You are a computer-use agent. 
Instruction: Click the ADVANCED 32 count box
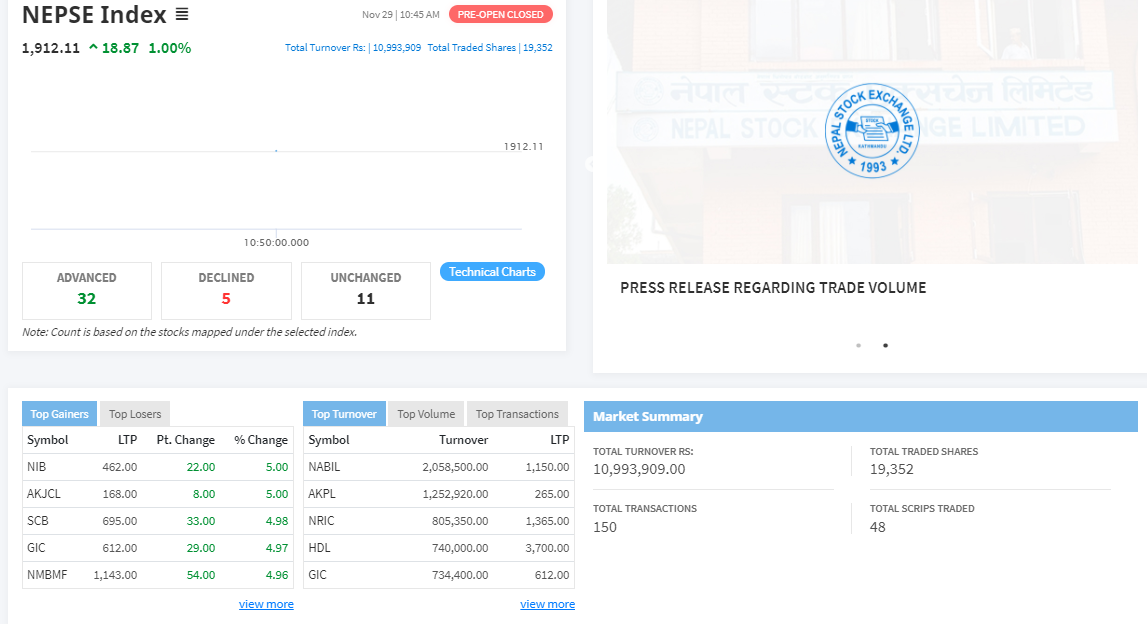87,290
